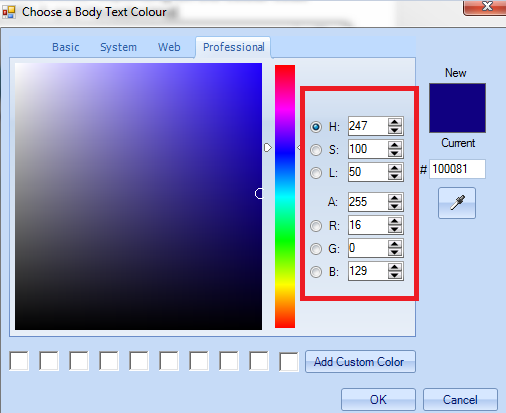Increase the B value with up arrow

[395, 267]
